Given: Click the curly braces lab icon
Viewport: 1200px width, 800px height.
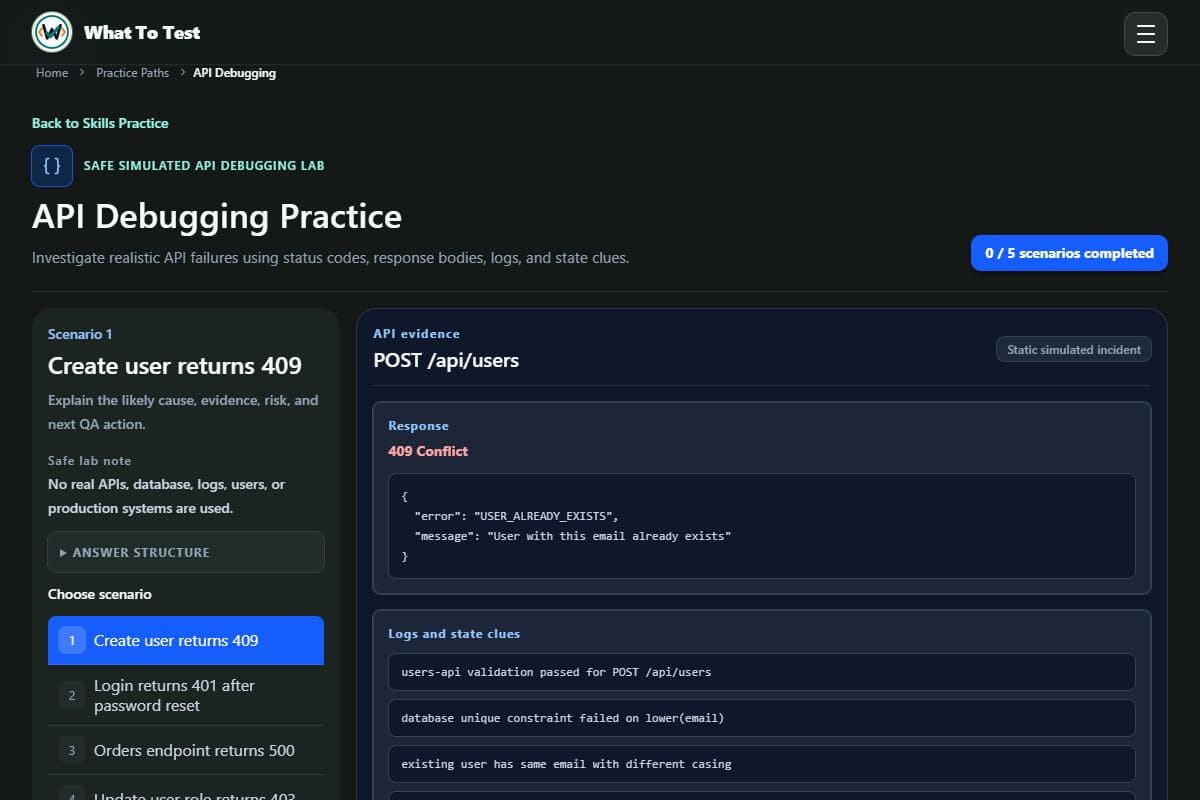Looking at the screenshot, I should pyautogui.click(x=52, y=166).
